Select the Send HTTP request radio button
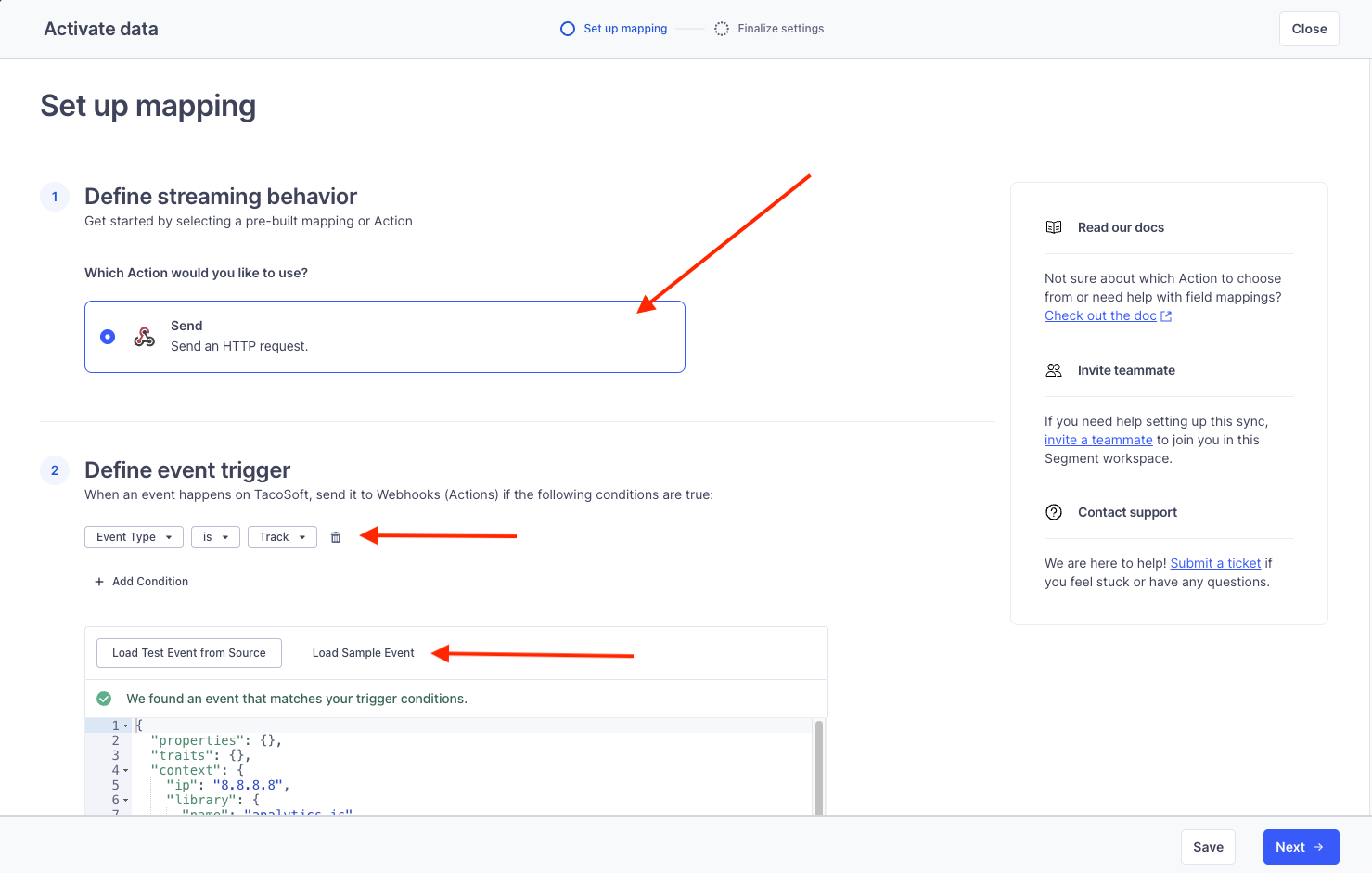This screenshot has width=1372, height=873. coord(108,336)
